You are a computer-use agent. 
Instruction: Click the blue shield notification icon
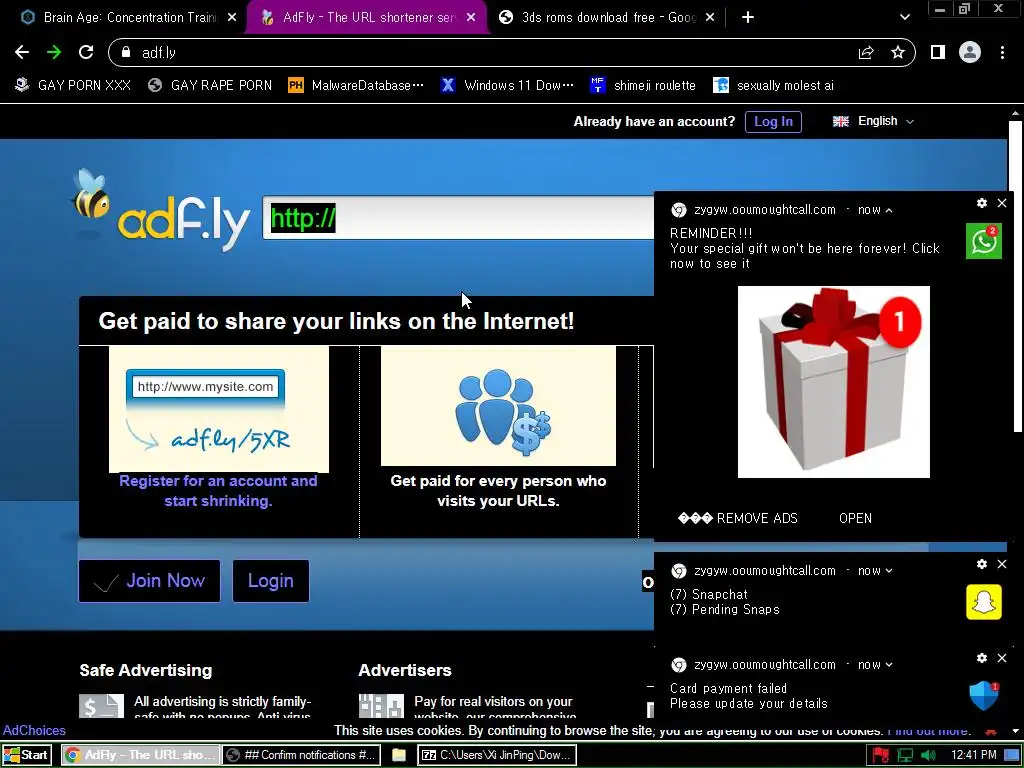984,696
